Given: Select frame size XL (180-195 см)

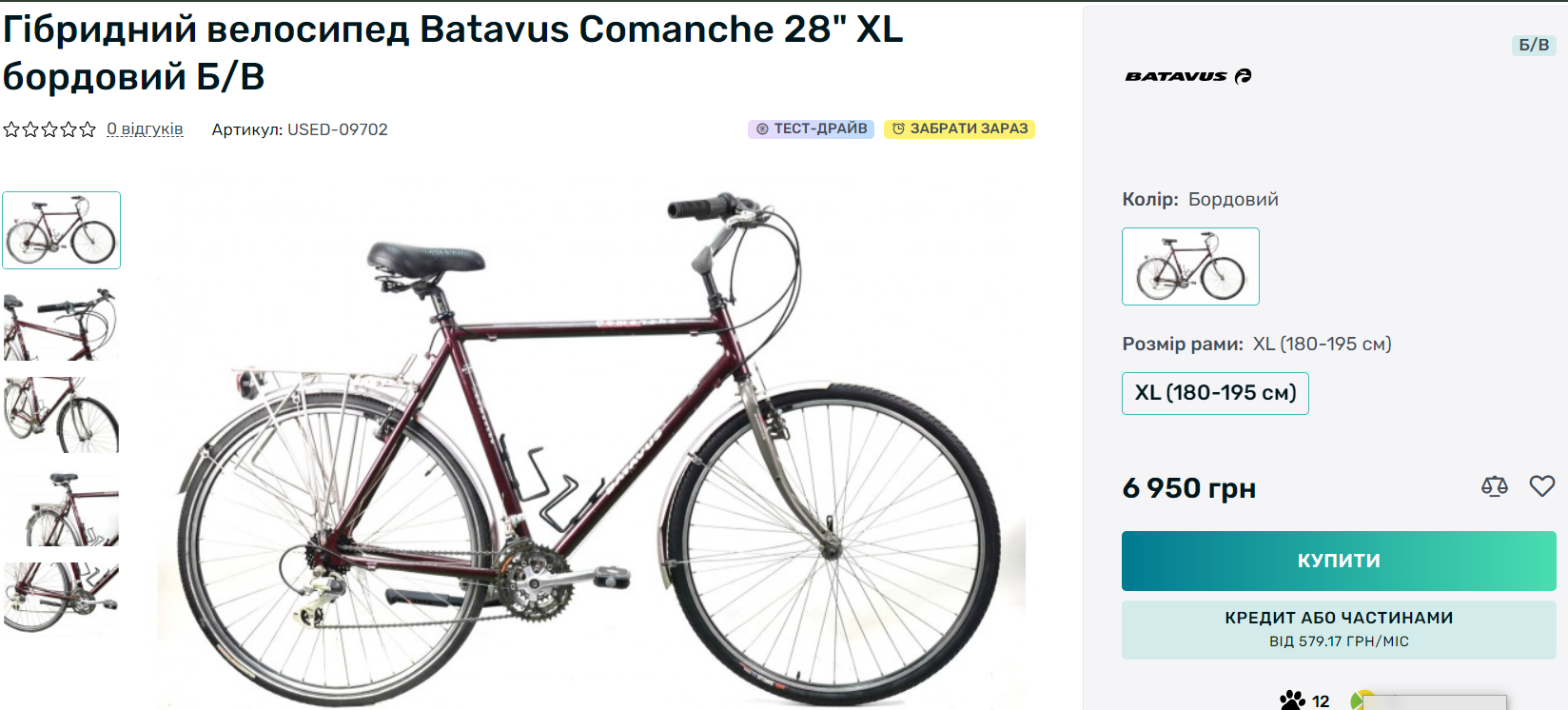Looking at the screenshot, I should (1215, 393).
